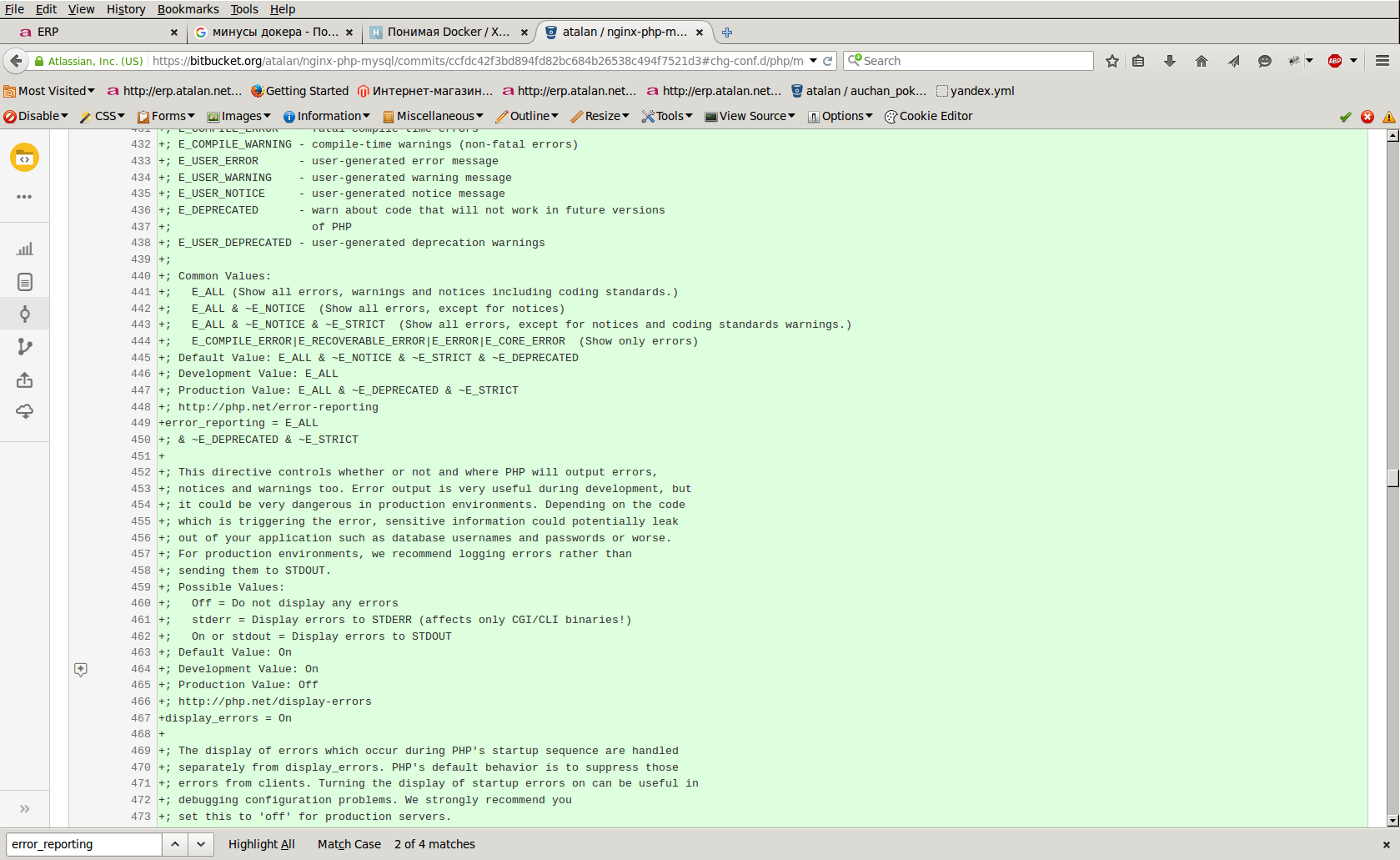The image size is (1400, 860).
Task: Open the History menu
Action: (126, 9)
